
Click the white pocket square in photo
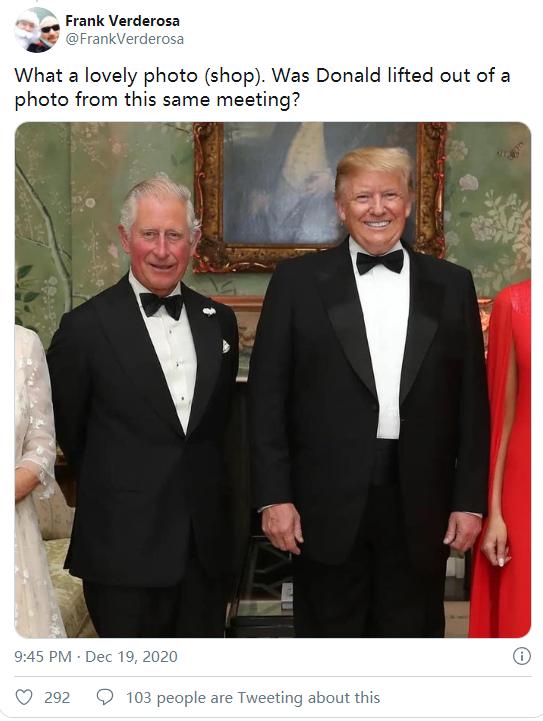tap(226, 346)
